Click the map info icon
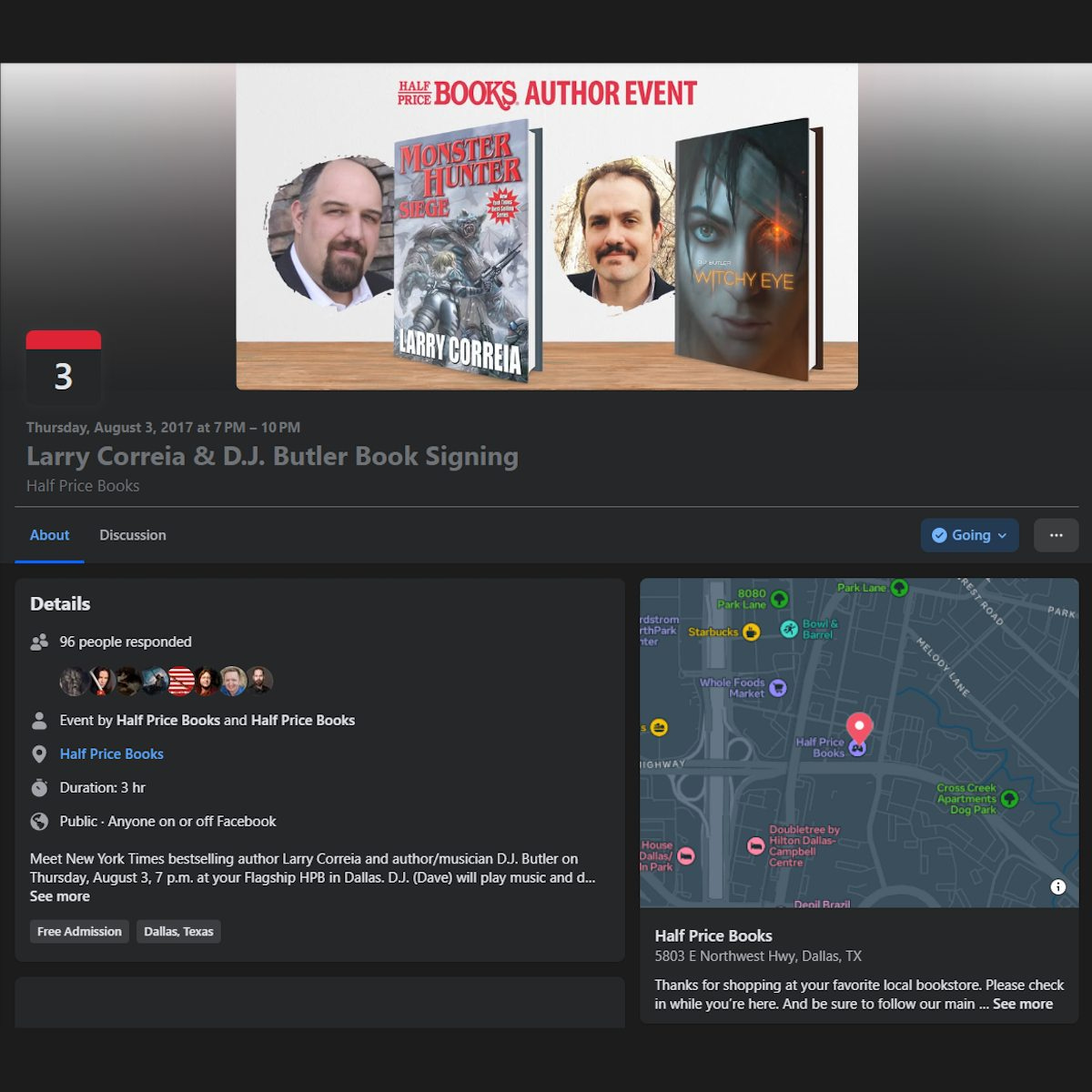This screenshot has width=1092, height=1092. click(1057, 886)
